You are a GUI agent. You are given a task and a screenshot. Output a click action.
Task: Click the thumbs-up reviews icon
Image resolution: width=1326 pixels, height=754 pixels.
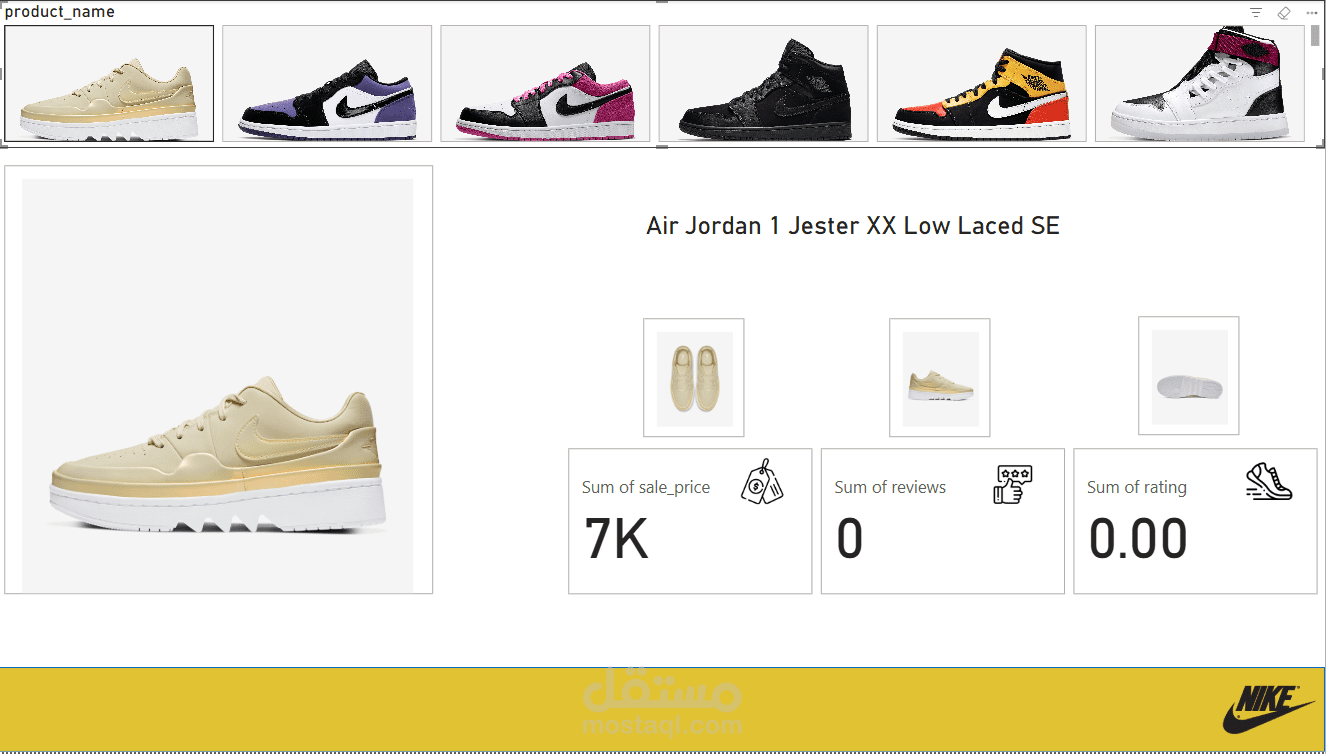pos(1013,483)
